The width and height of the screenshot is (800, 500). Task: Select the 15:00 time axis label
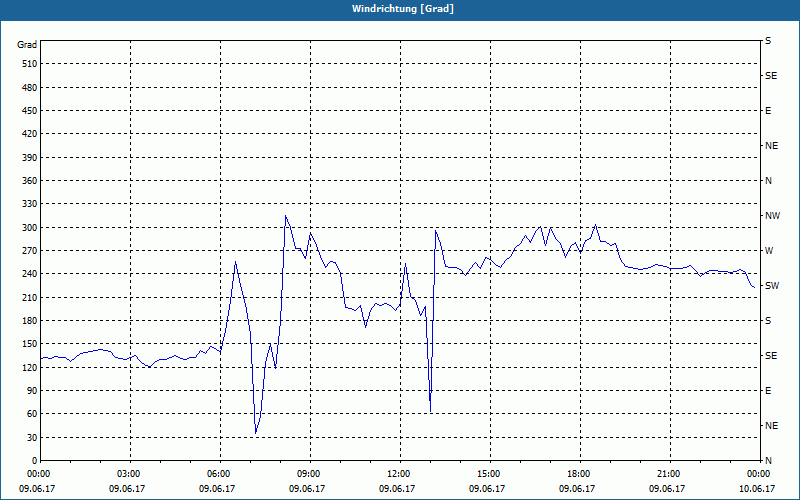(488, 473)
